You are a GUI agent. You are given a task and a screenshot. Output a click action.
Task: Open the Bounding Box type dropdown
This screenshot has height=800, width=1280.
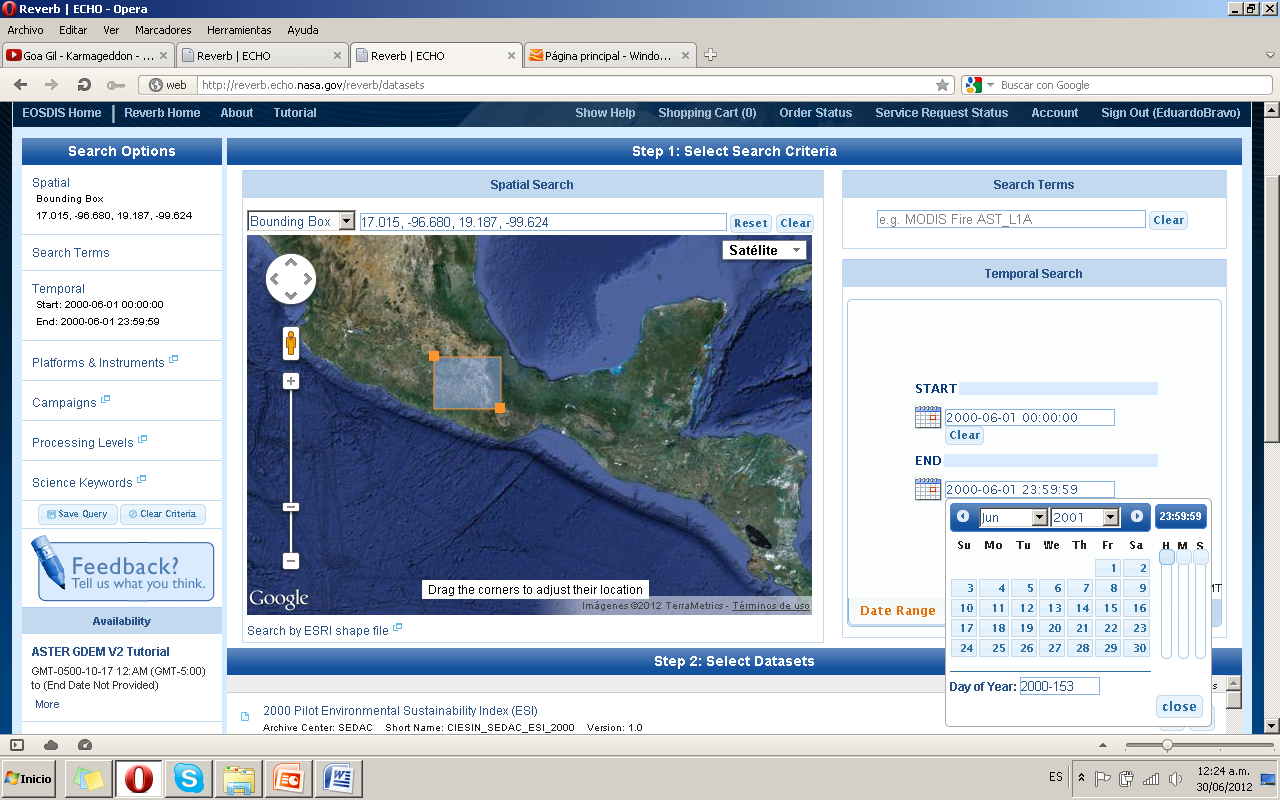[301, 221]
